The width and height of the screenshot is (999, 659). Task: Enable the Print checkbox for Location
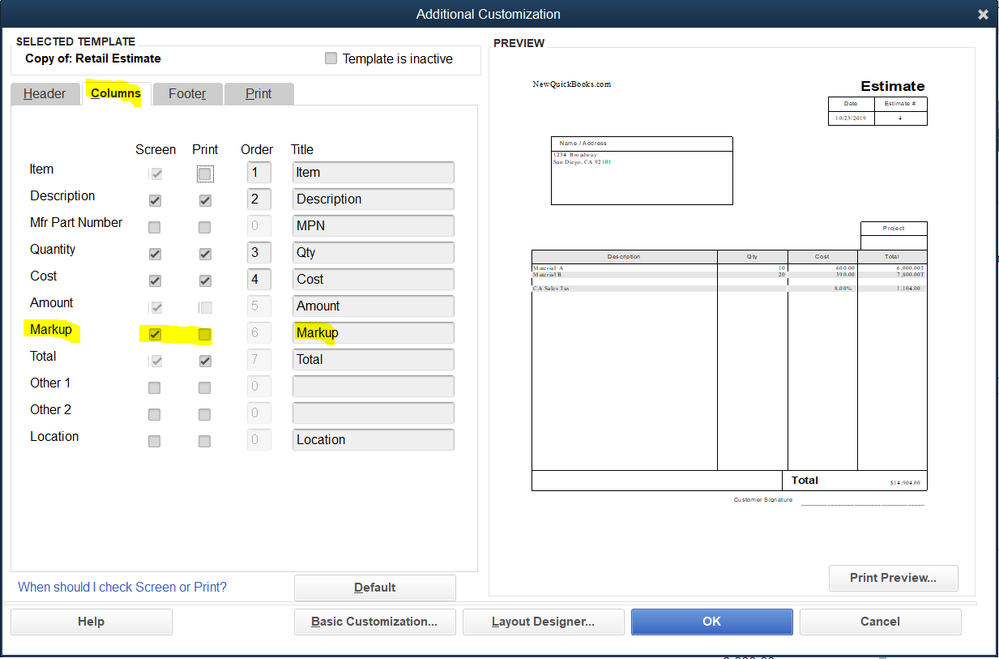[x=205, y=441]
